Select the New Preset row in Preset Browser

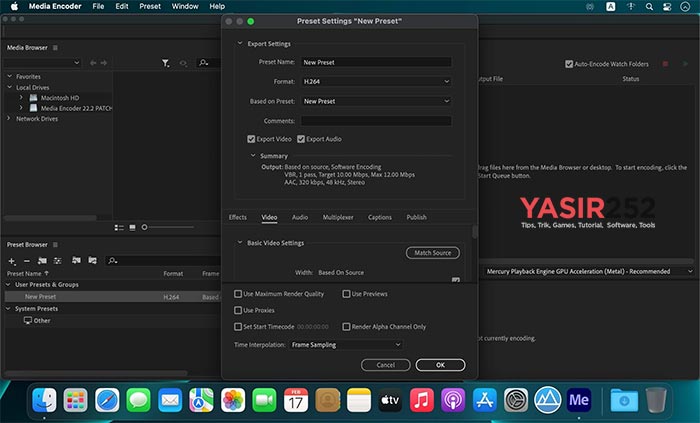(x=112, y=297)
